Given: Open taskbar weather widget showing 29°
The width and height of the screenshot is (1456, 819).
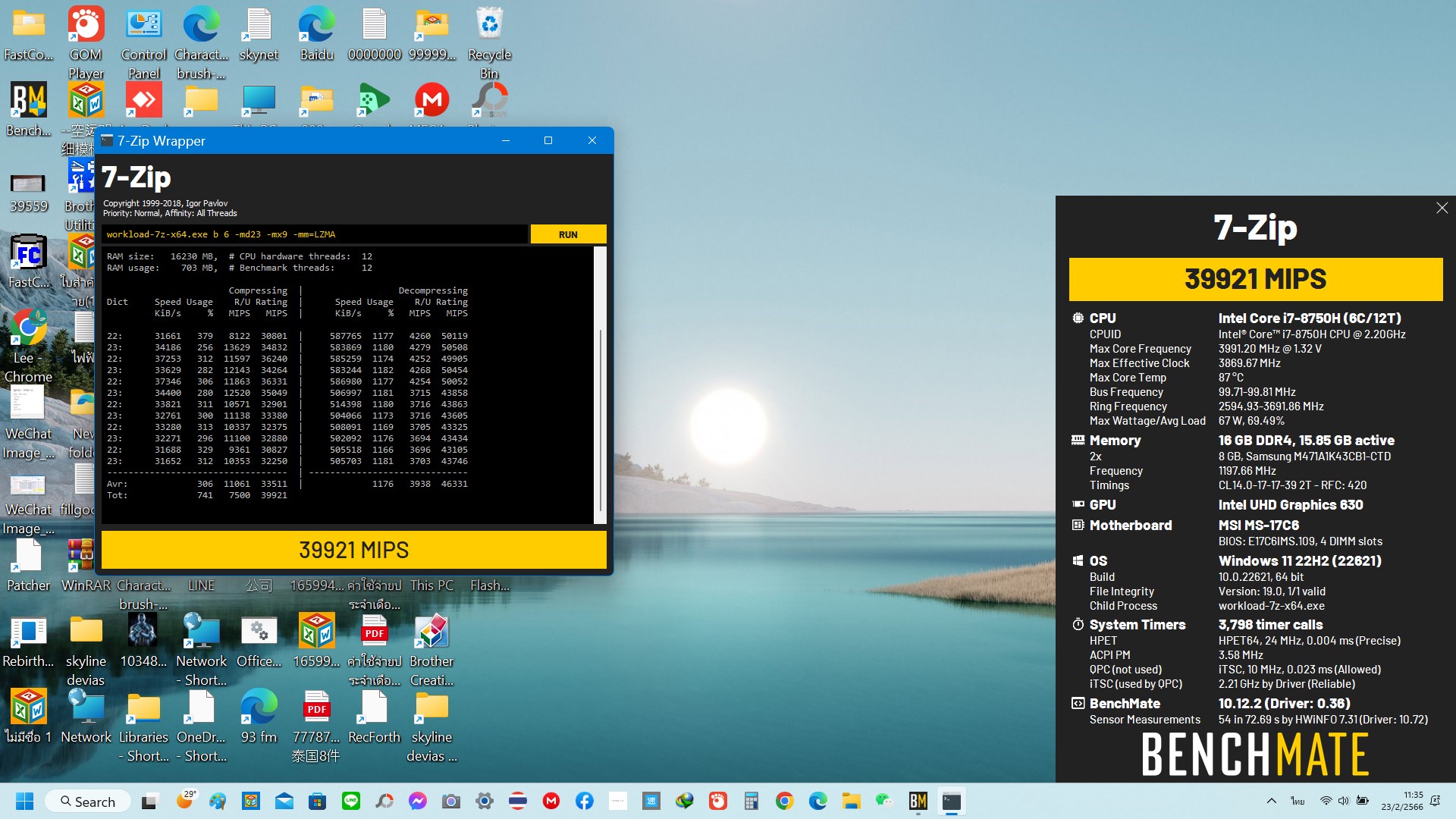Looking at the screenshot, I should point(185,799).
